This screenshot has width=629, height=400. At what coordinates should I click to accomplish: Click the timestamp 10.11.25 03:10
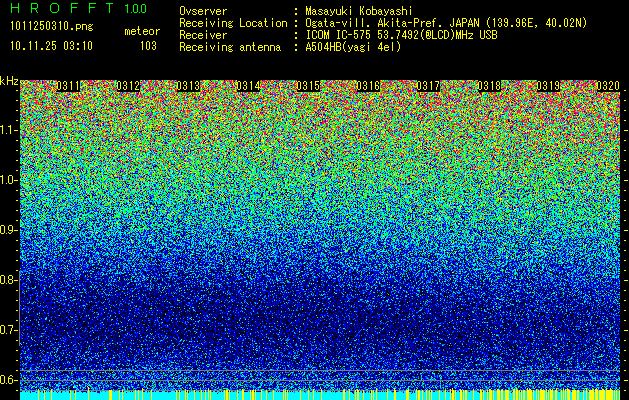[51, 46]
